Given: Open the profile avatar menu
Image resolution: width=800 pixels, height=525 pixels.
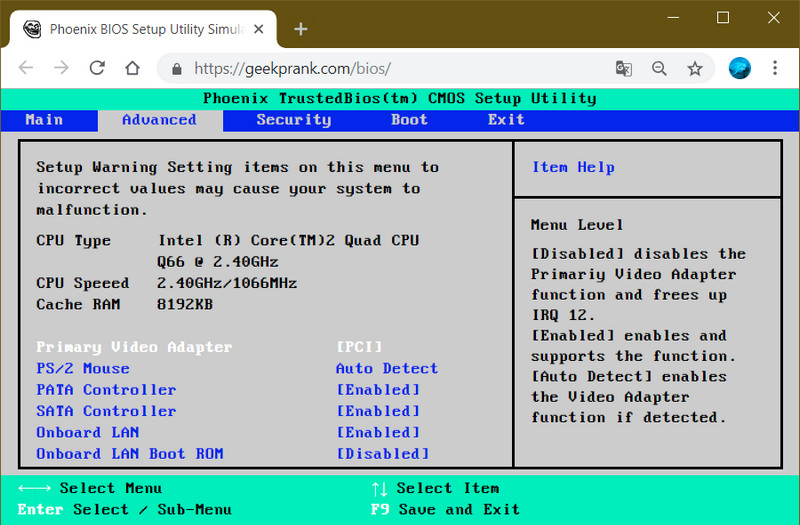Looking at the screenshot, I should pyautogui.click(x=739, y=68).
